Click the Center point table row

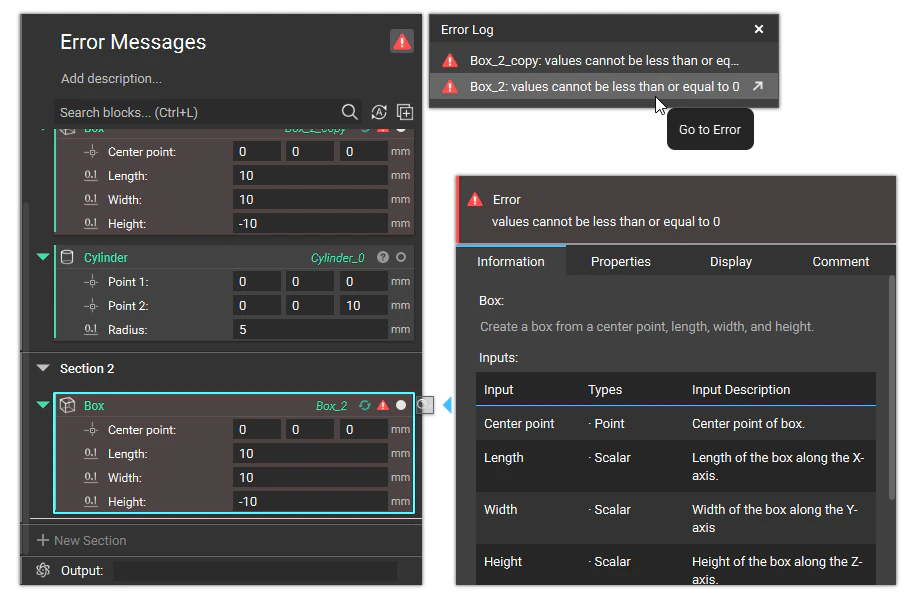(x=676, y=424)
